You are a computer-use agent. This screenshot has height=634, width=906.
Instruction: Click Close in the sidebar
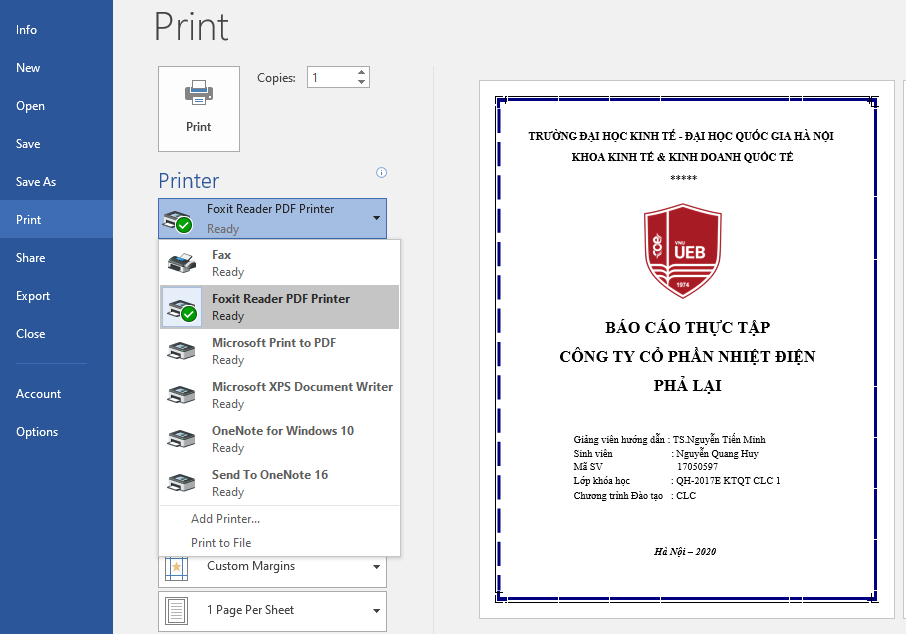[x=56, y=333]
